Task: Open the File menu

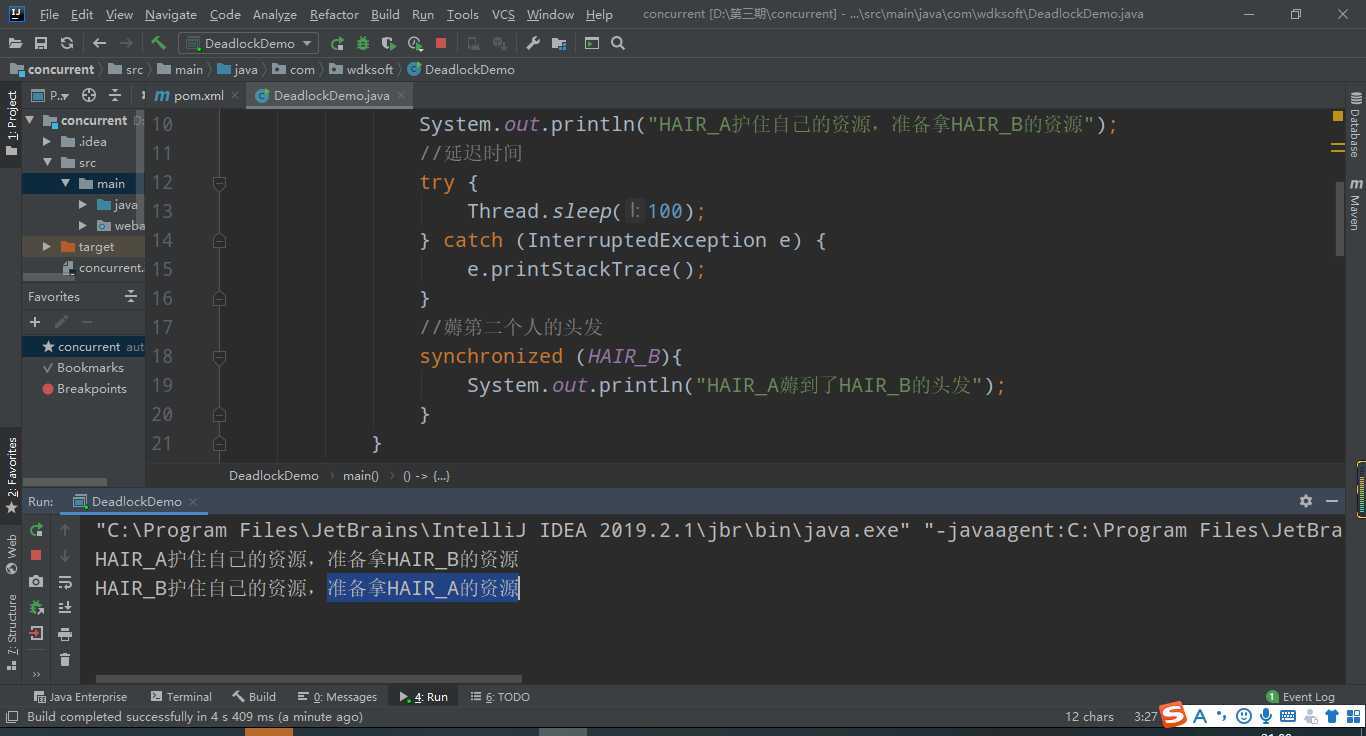Action: tap(49, 14)
